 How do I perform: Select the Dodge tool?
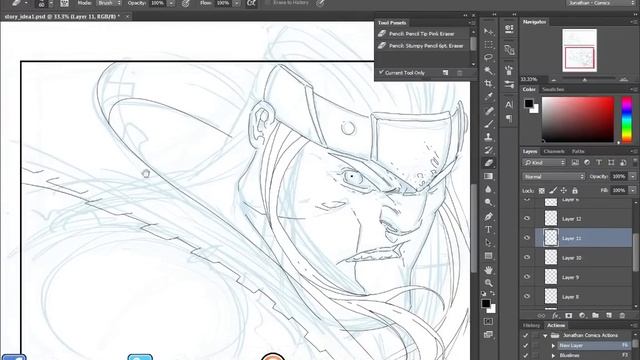488,202
